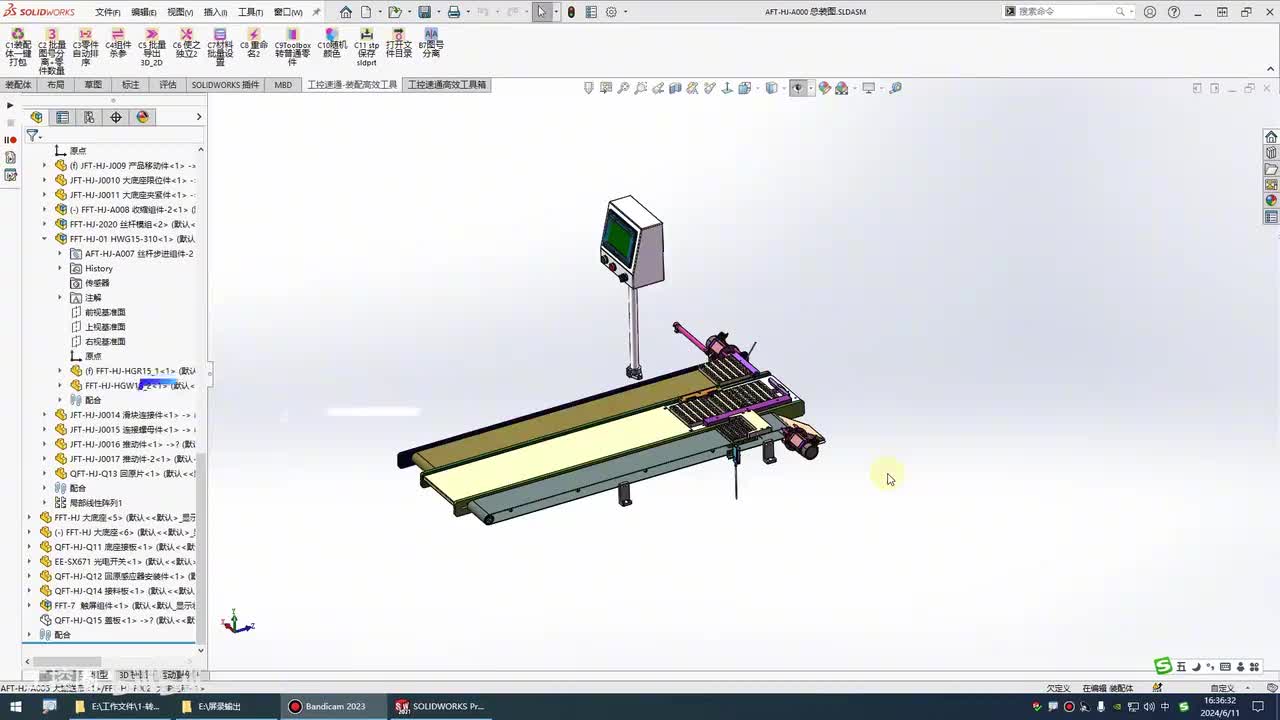Viewport: 1280px width, 720px height.
Task: Select the QFT-HJ-Q15 盖板 component
Action: tap(118, 620)
